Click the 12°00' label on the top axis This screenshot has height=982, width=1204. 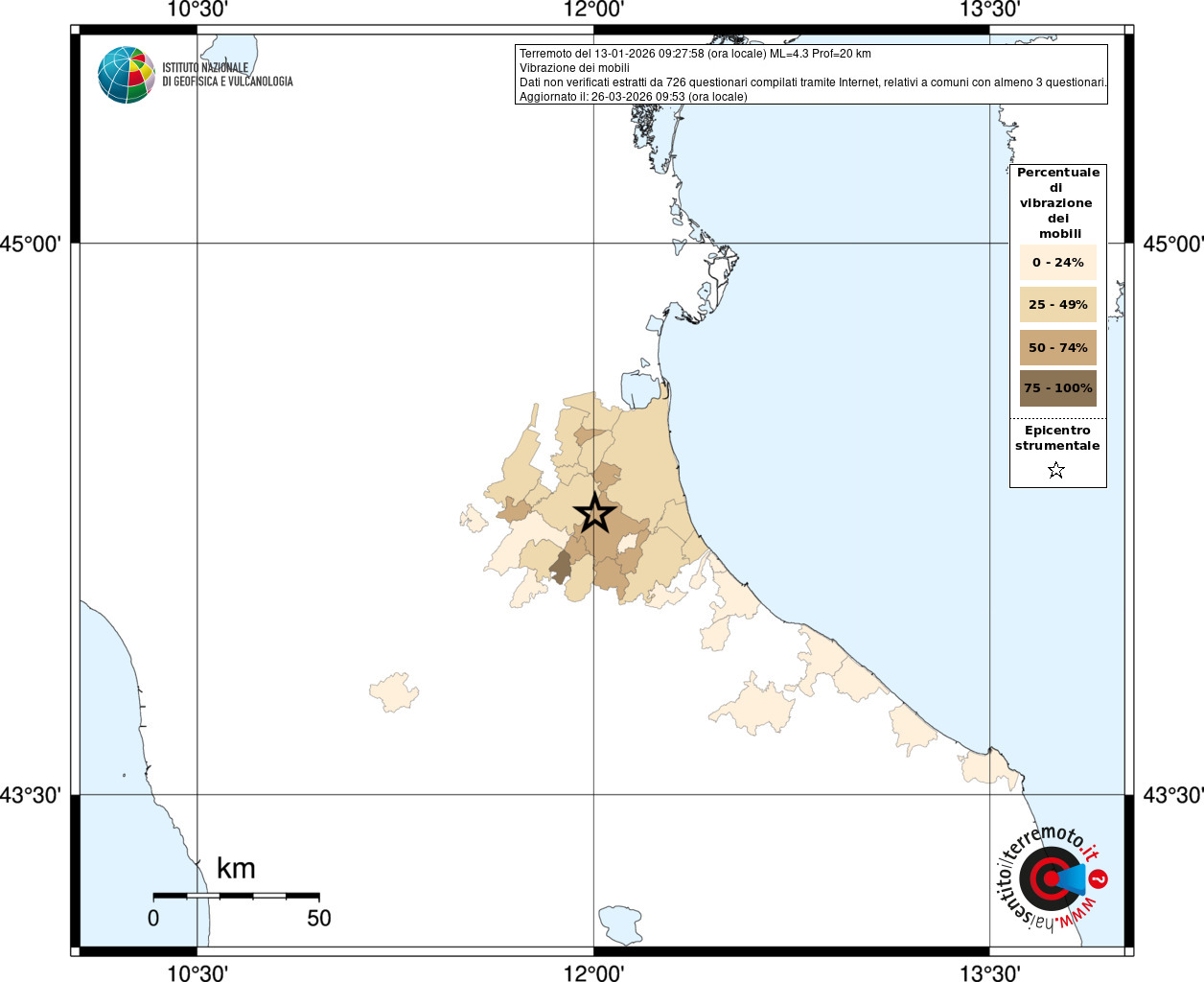[x=593, y=10]
